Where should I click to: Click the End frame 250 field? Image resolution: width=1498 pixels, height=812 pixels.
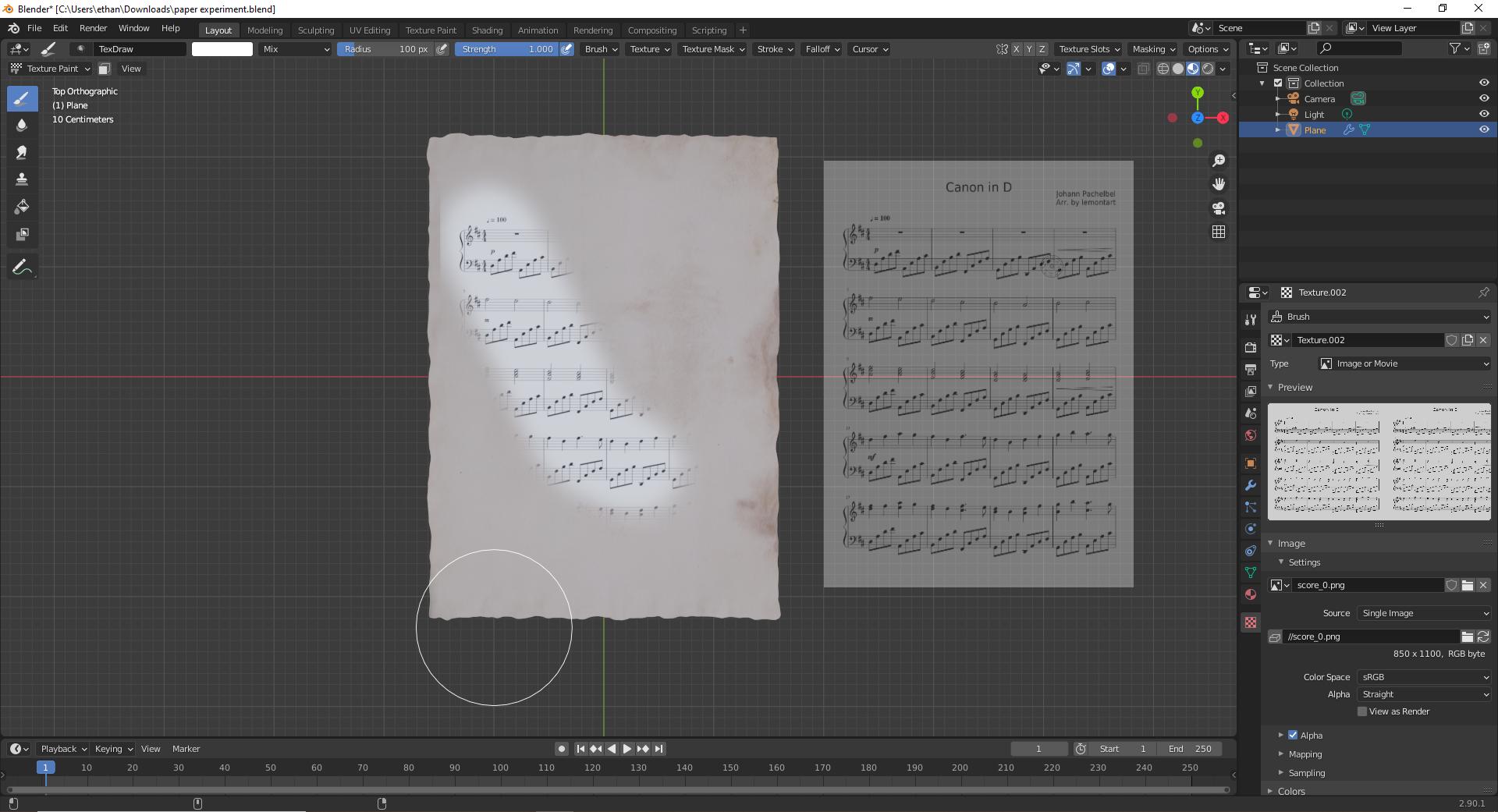coord(1190,749)
